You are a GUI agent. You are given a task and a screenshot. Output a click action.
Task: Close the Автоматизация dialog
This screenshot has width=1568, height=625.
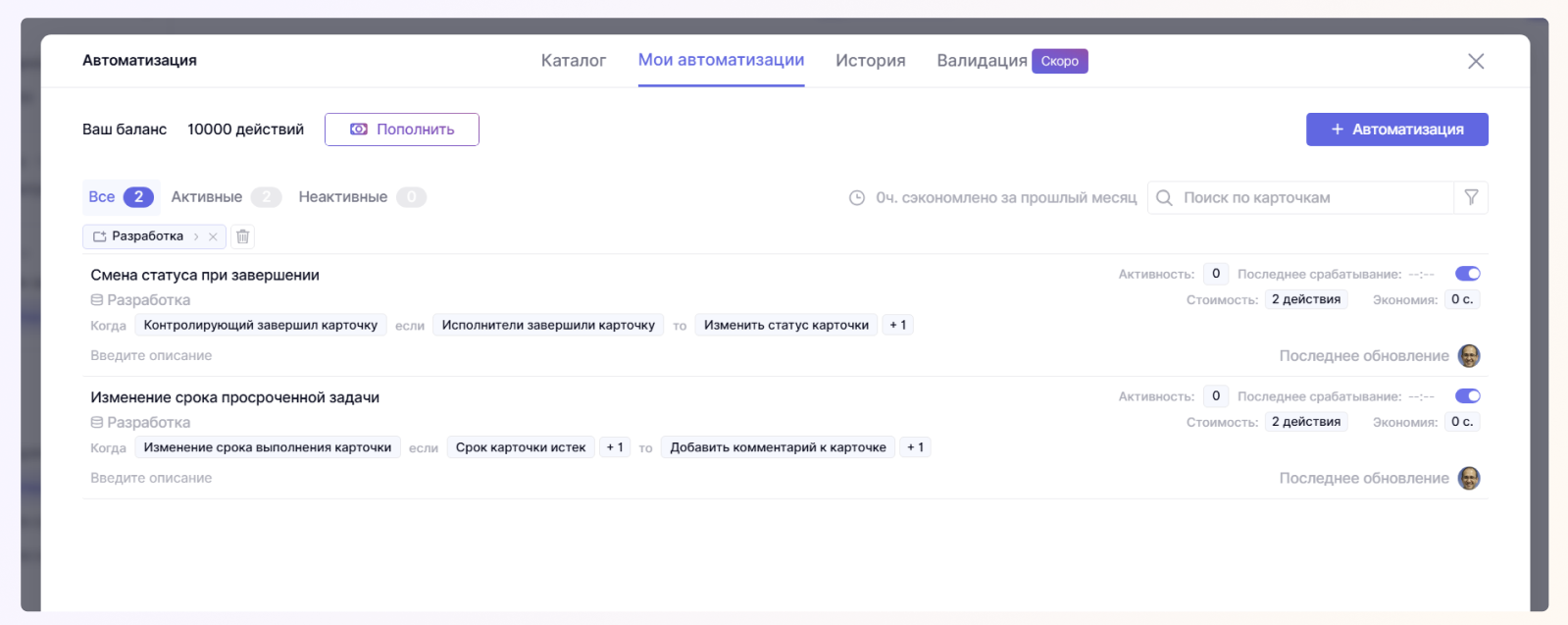click(1475, 61)
